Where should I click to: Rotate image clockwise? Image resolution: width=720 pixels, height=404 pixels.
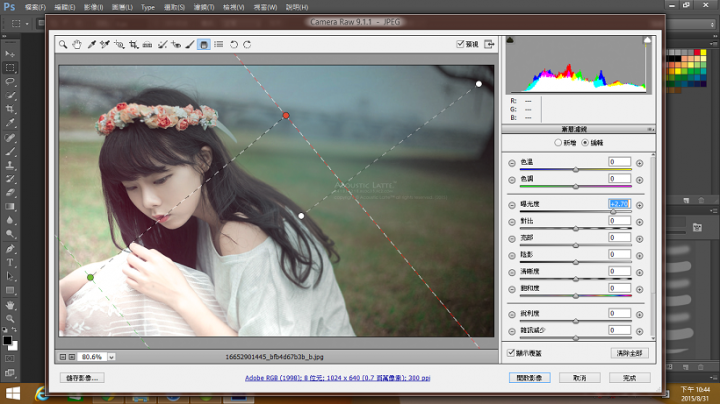click(247, 45)
